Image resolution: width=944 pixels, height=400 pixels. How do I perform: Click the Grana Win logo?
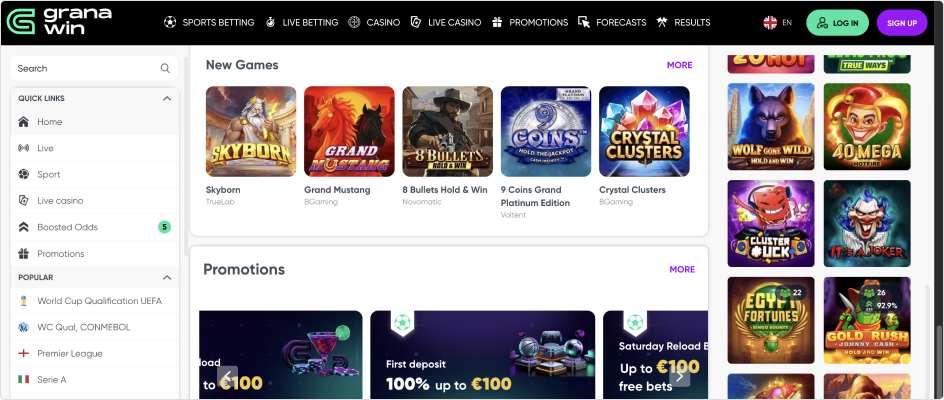click(60, 22)
